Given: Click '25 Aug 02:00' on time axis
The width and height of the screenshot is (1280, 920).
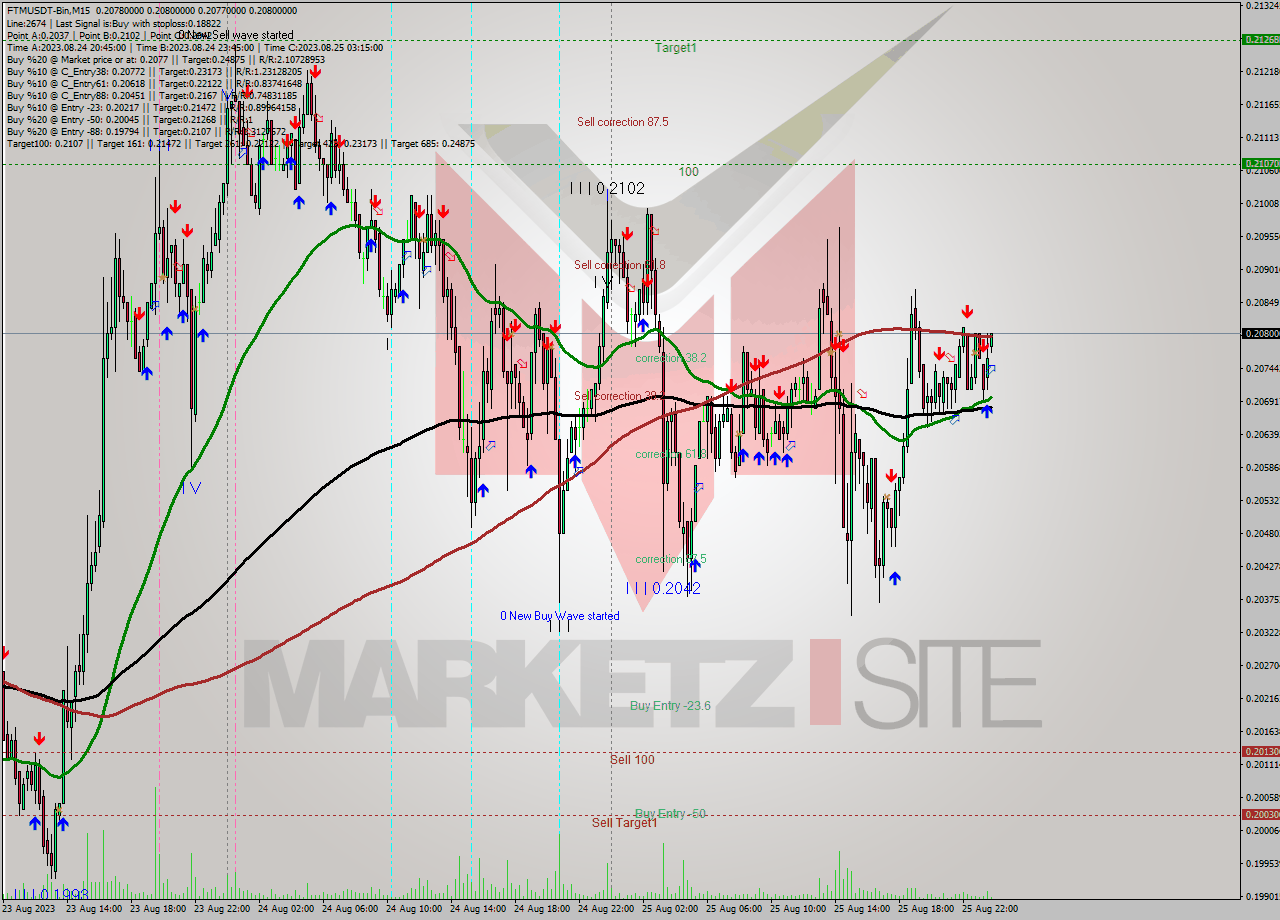Looking at the screenshot, I should pos(670,910).
